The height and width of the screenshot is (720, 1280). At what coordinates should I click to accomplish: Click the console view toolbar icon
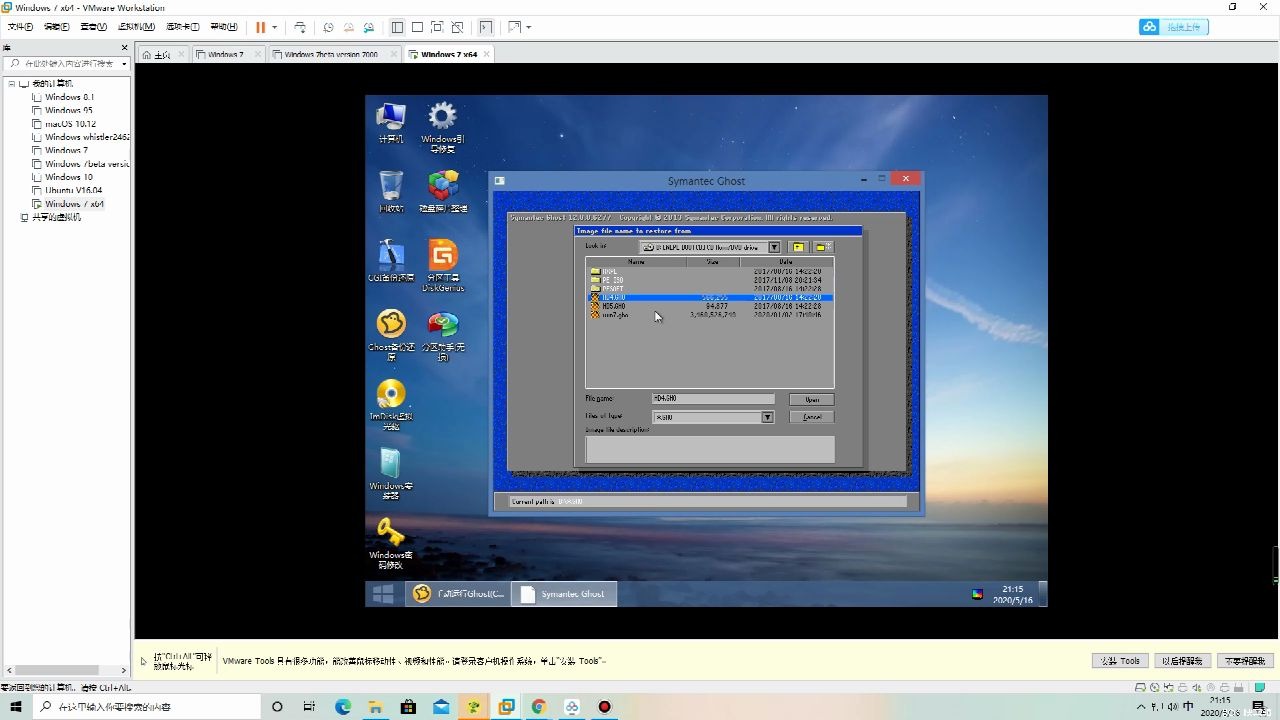pos(486,27)
